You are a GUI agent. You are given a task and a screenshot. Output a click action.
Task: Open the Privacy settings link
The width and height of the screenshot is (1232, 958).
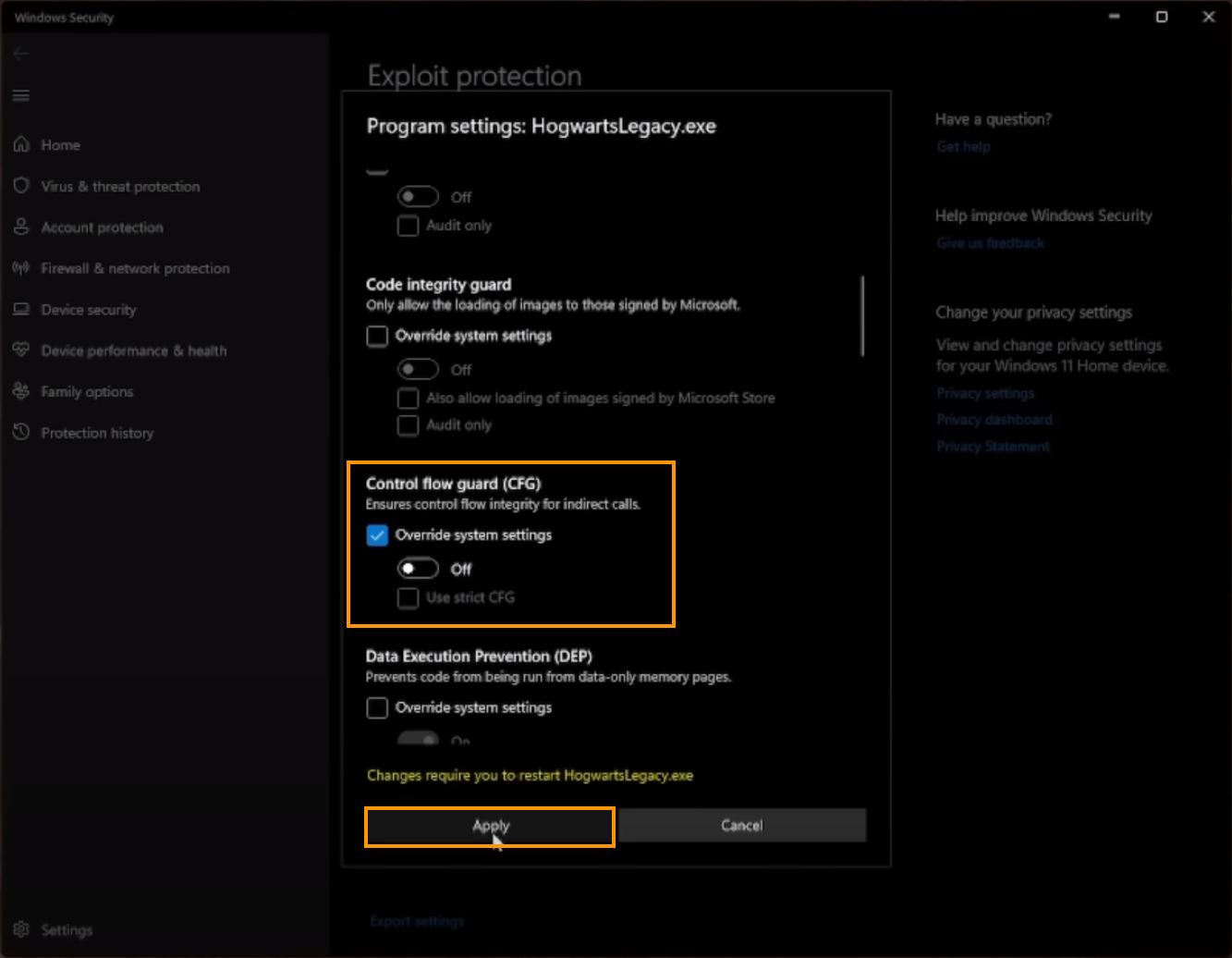click(985, 393)
